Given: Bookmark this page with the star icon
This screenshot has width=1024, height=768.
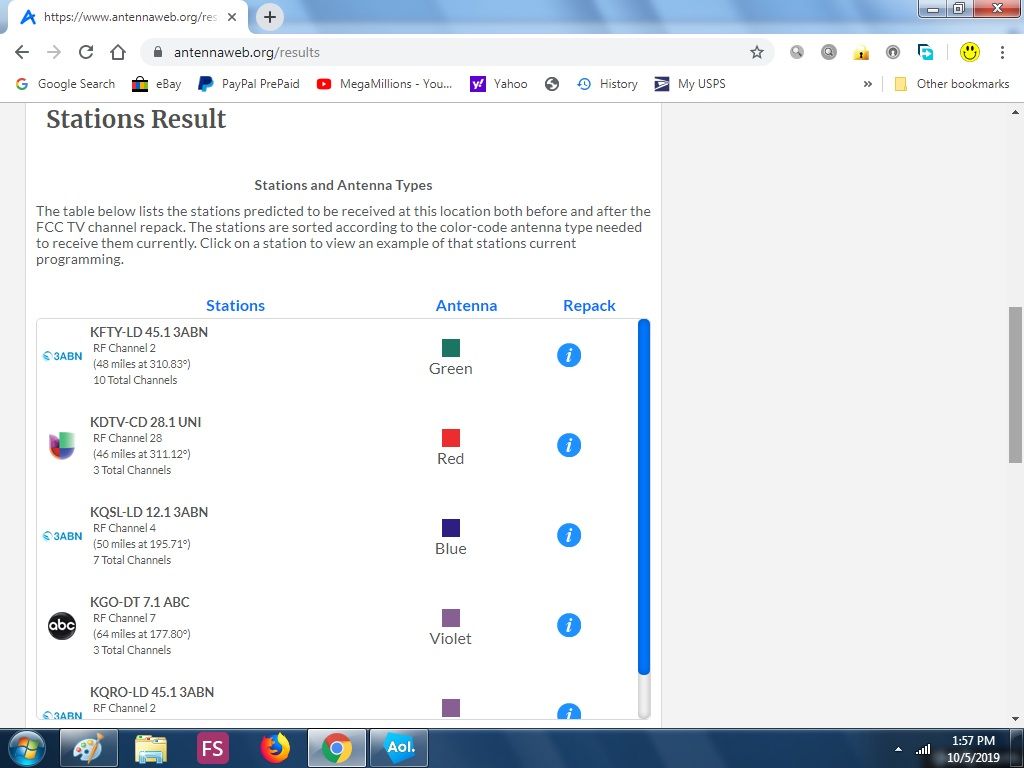Looking at the screenshot, I should click(x=756, y=52).
